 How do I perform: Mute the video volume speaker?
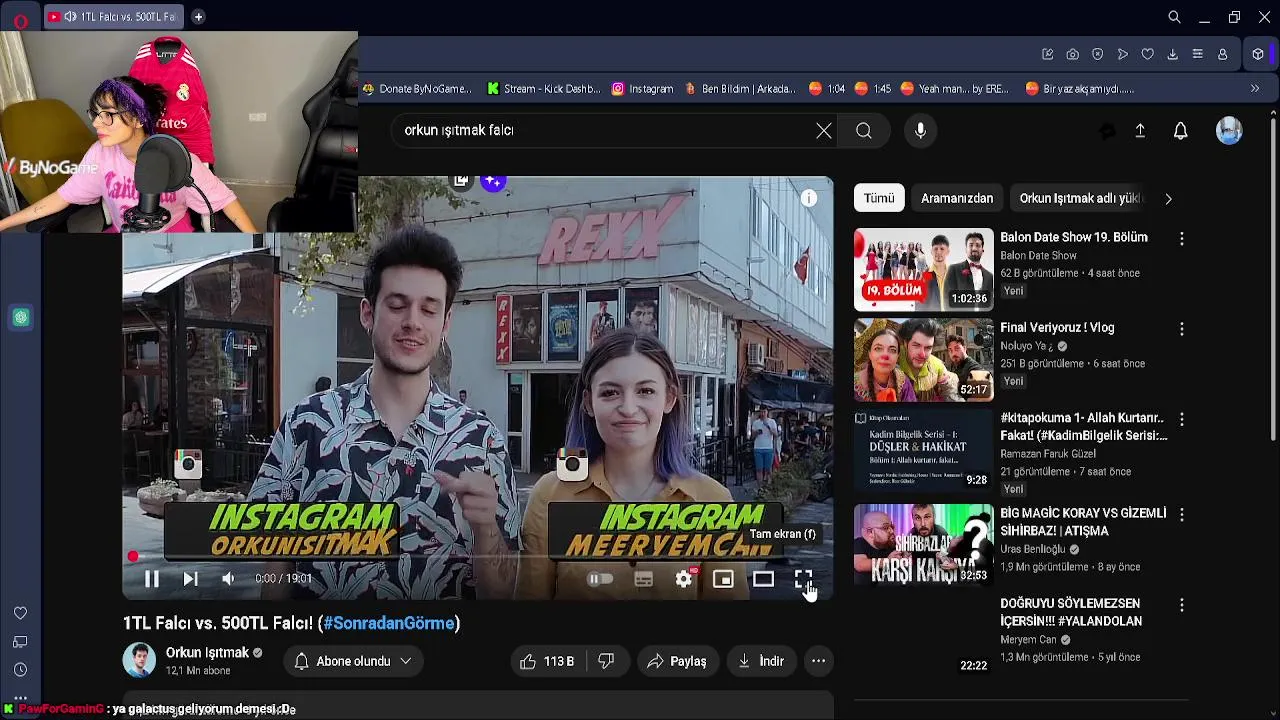tap(228, 578)
